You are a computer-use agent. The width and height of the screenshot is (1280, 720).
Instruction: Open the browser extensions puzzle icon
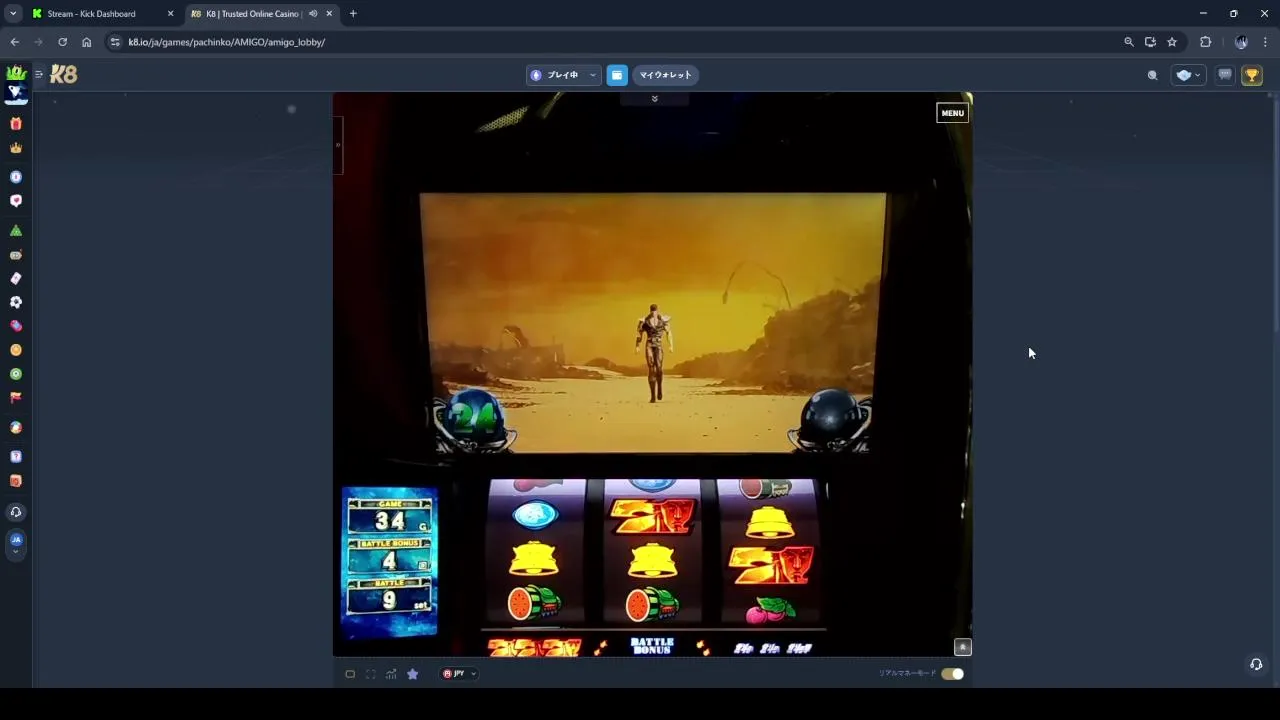[x=1205, y=42]
